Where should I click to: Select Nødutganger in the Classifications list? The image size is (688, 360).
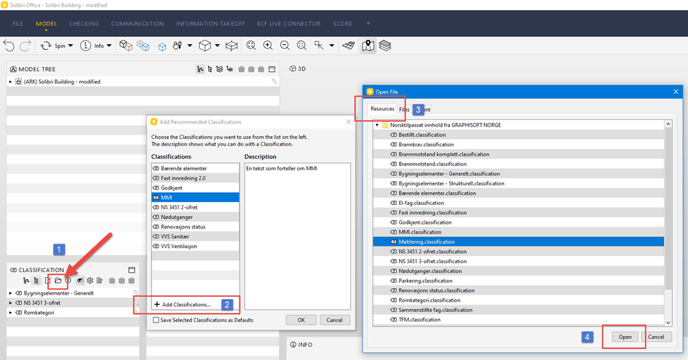click(x=195, y=217)
